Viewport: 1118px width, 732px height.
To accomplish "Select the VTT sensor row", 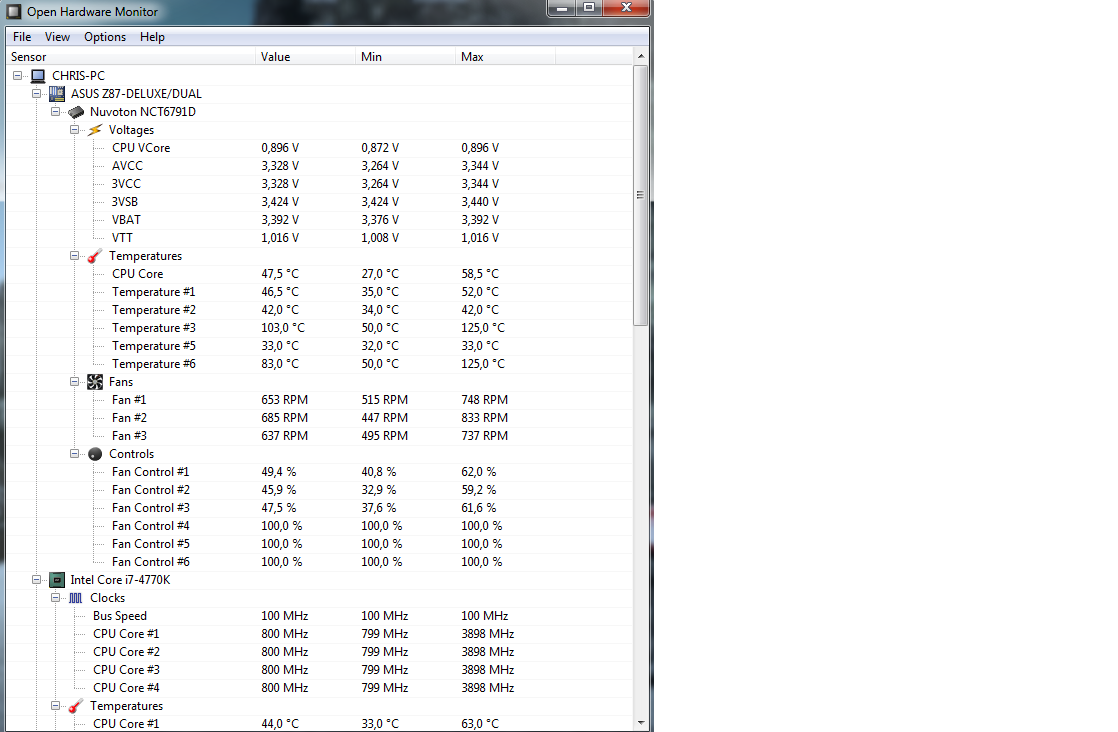I will point(319,238).
